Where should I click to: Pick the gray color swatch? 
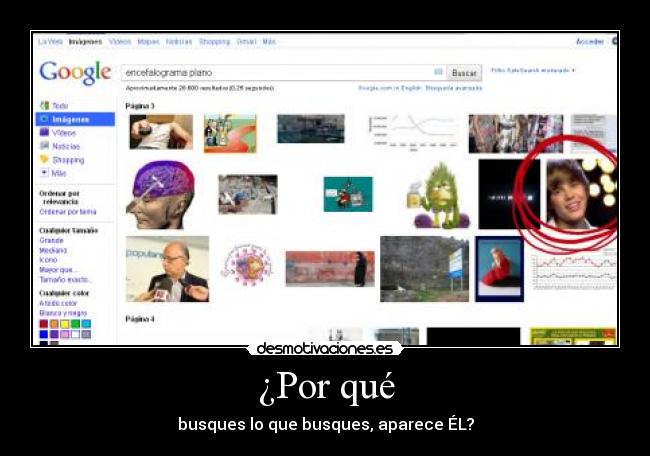pos(86,334)
